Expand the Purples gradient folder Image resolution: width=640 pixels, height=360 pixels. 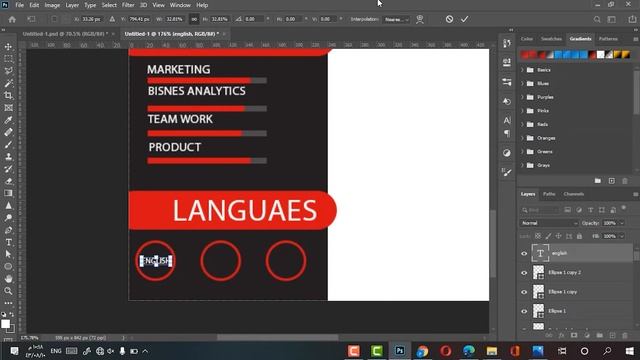522,97
